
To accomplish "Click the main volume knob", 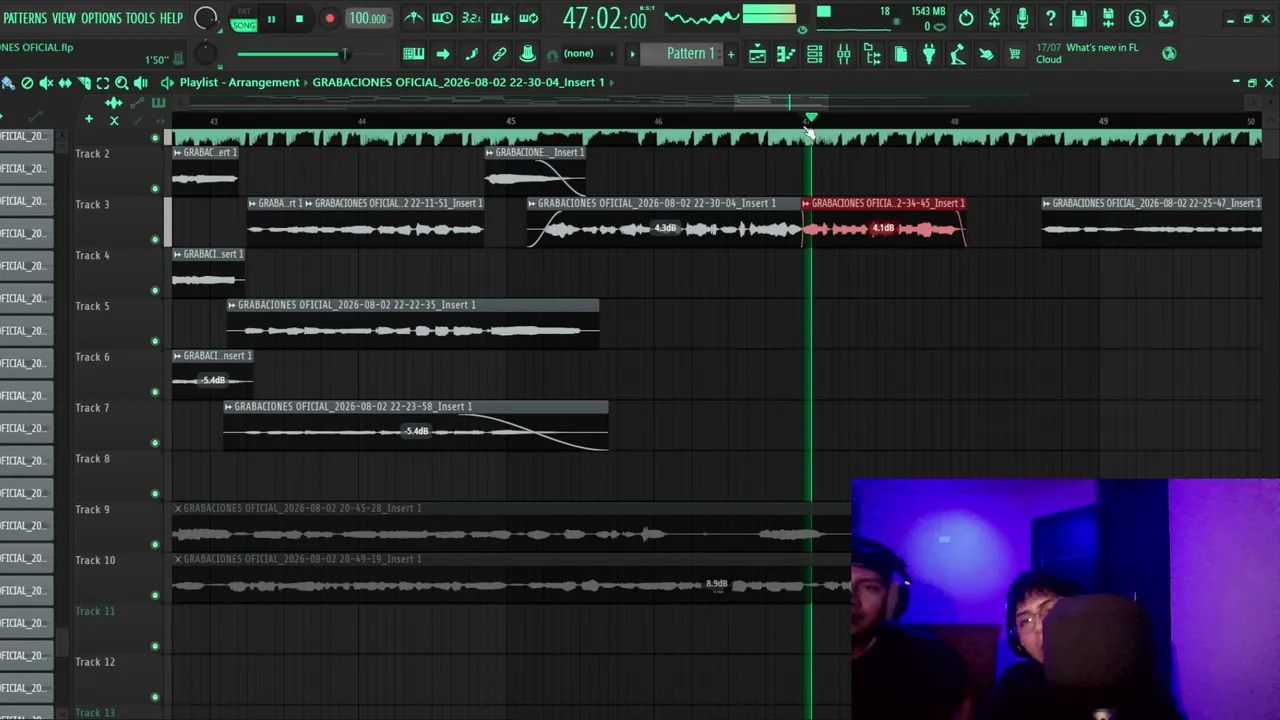I will click(x=205, y=18).
